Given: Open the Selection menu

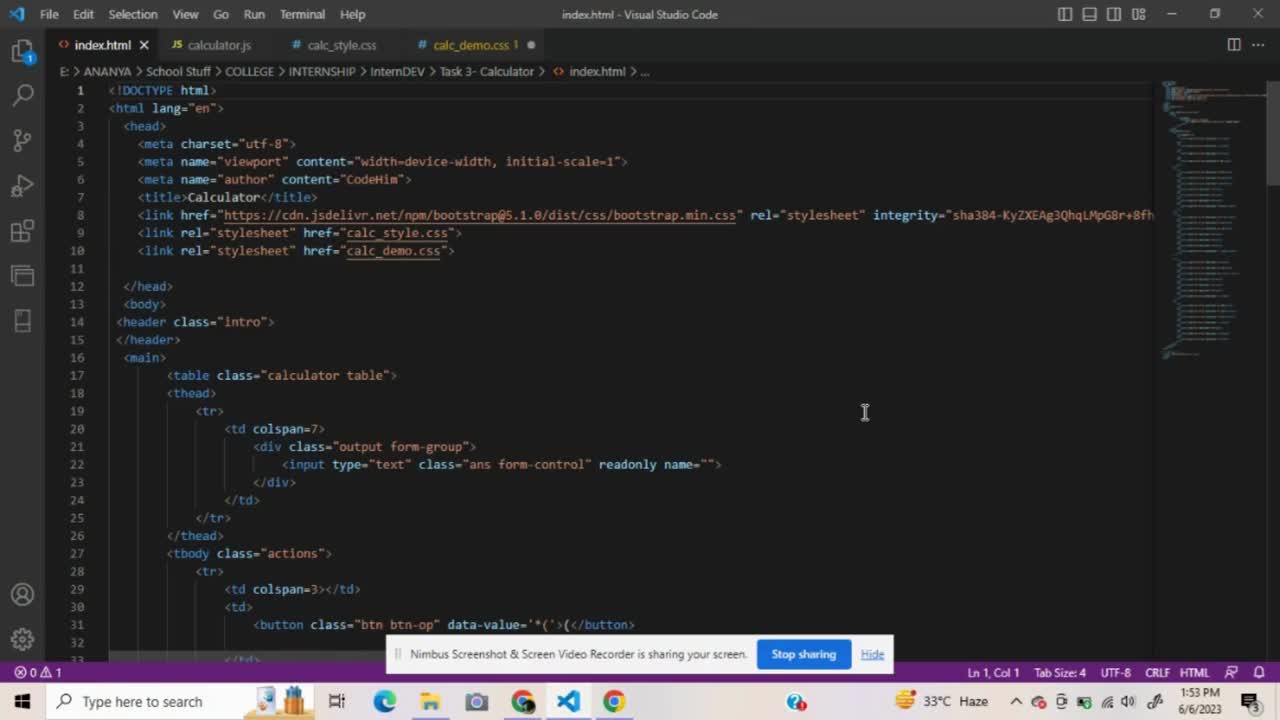Looking at the screenshot, I should pos(133,14).
